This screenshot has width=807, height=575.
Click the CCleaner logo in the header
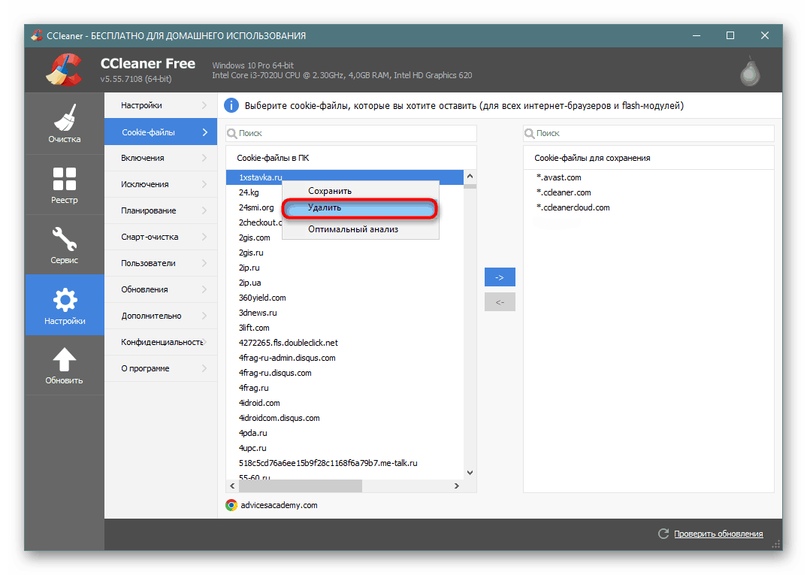click(64, 69)
